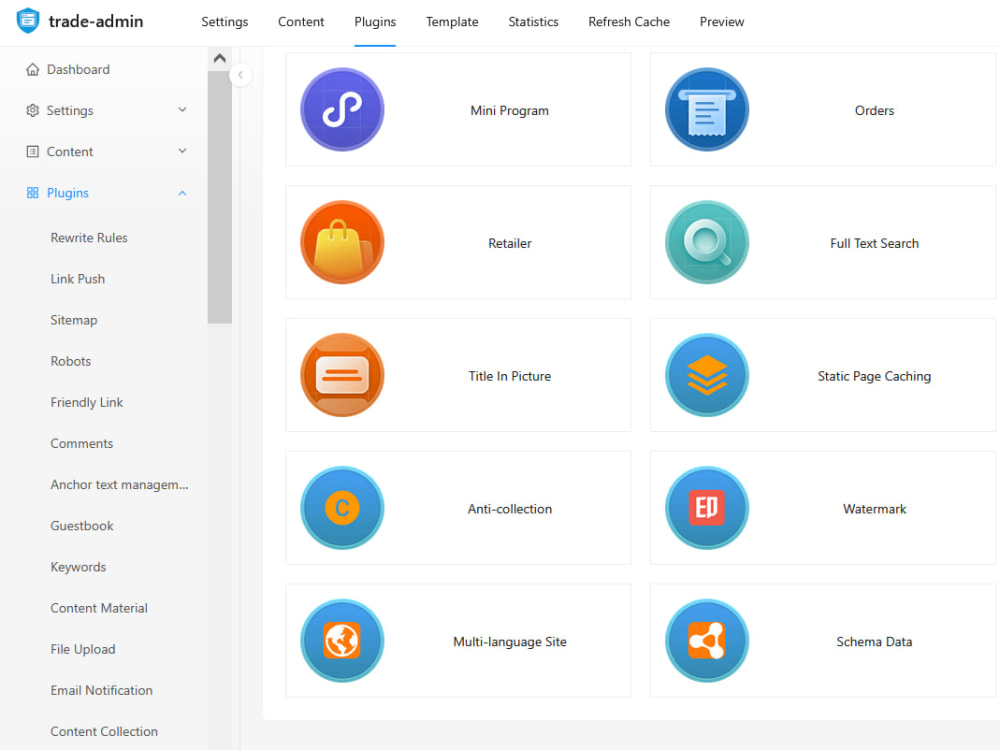Click the Static Page Caching card label
Image resolution: width=1000 pixels, height=750 pixels.
click(x=874, y=376)
